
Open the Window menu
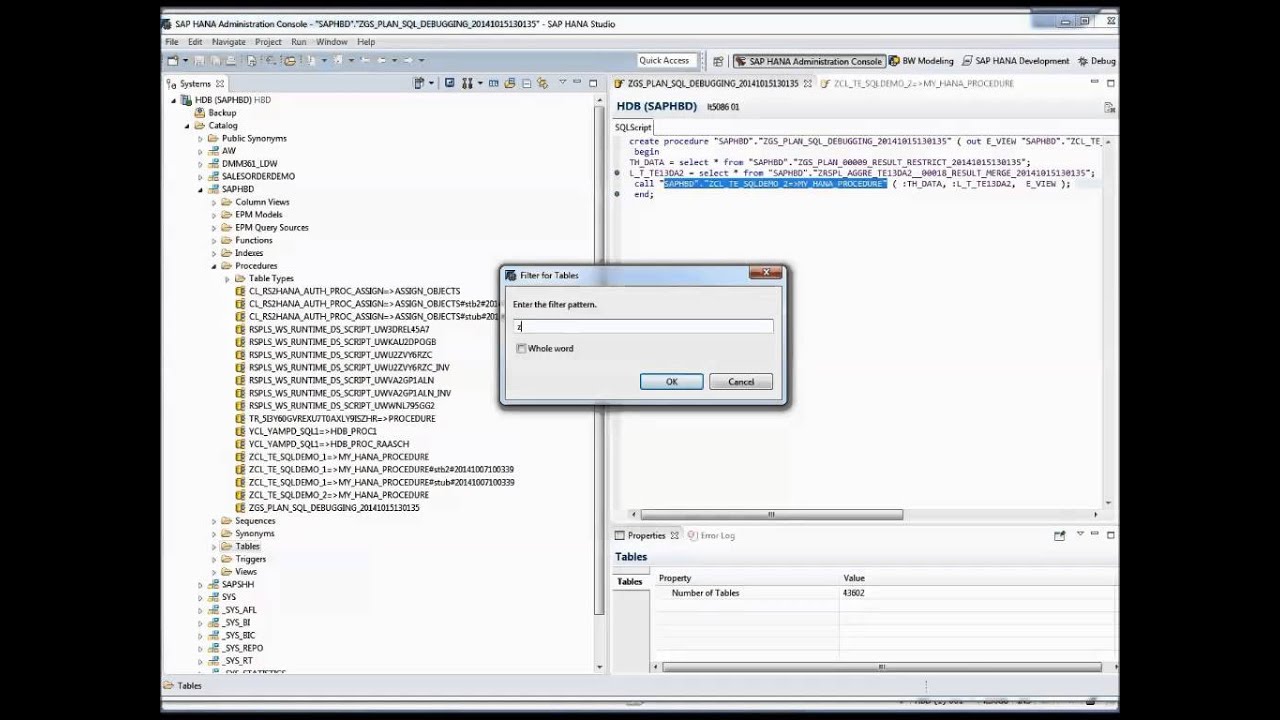pos(332,42)
